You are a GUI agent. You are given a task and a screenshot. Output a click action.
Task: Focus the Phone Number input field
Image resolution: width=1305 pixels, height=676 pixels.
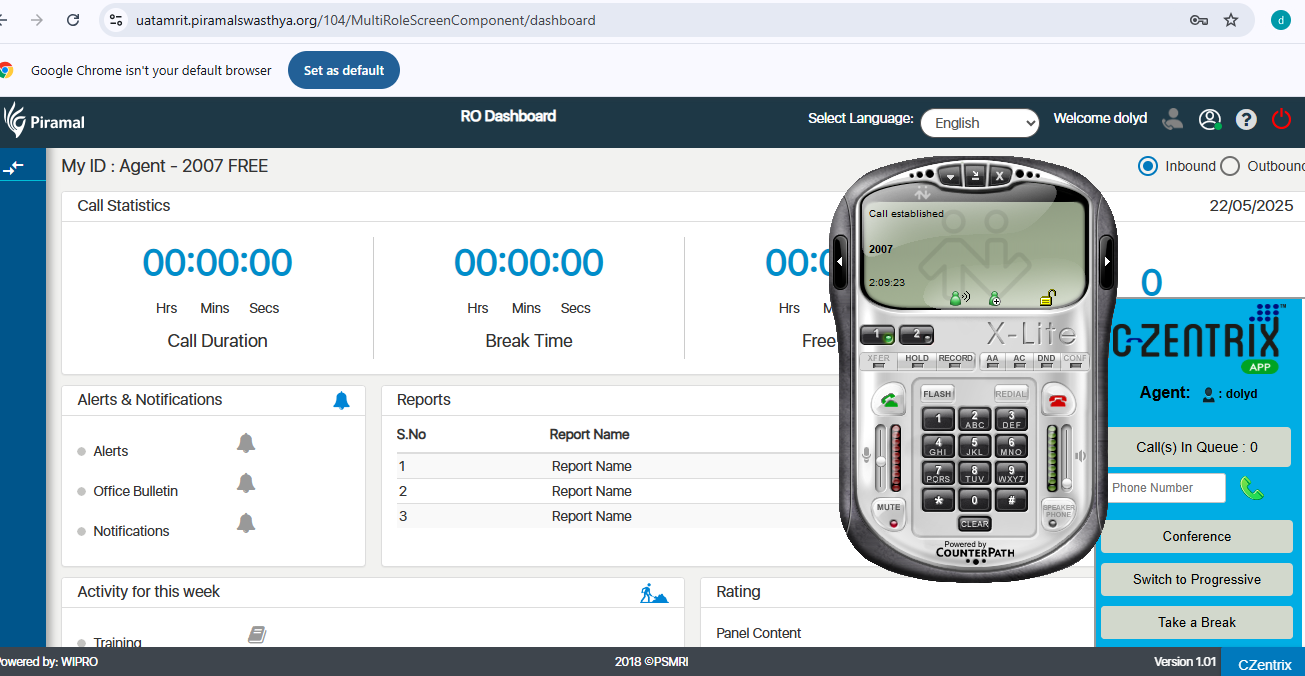(1166, 488)
